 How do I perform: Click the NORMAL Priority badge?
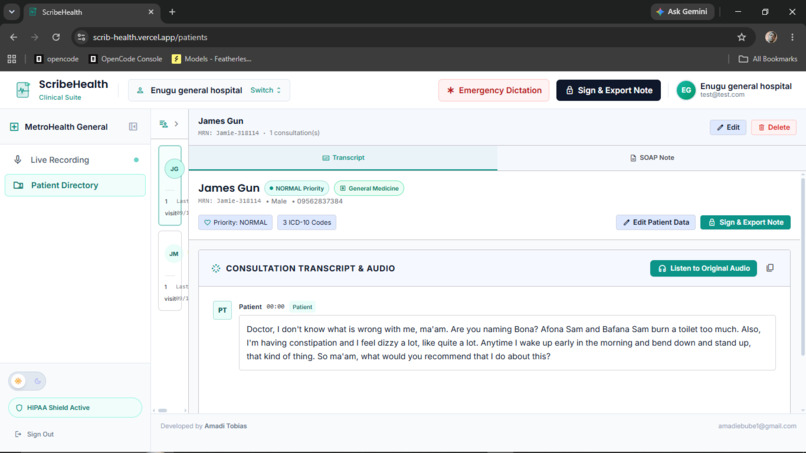[x=297, y=188]
